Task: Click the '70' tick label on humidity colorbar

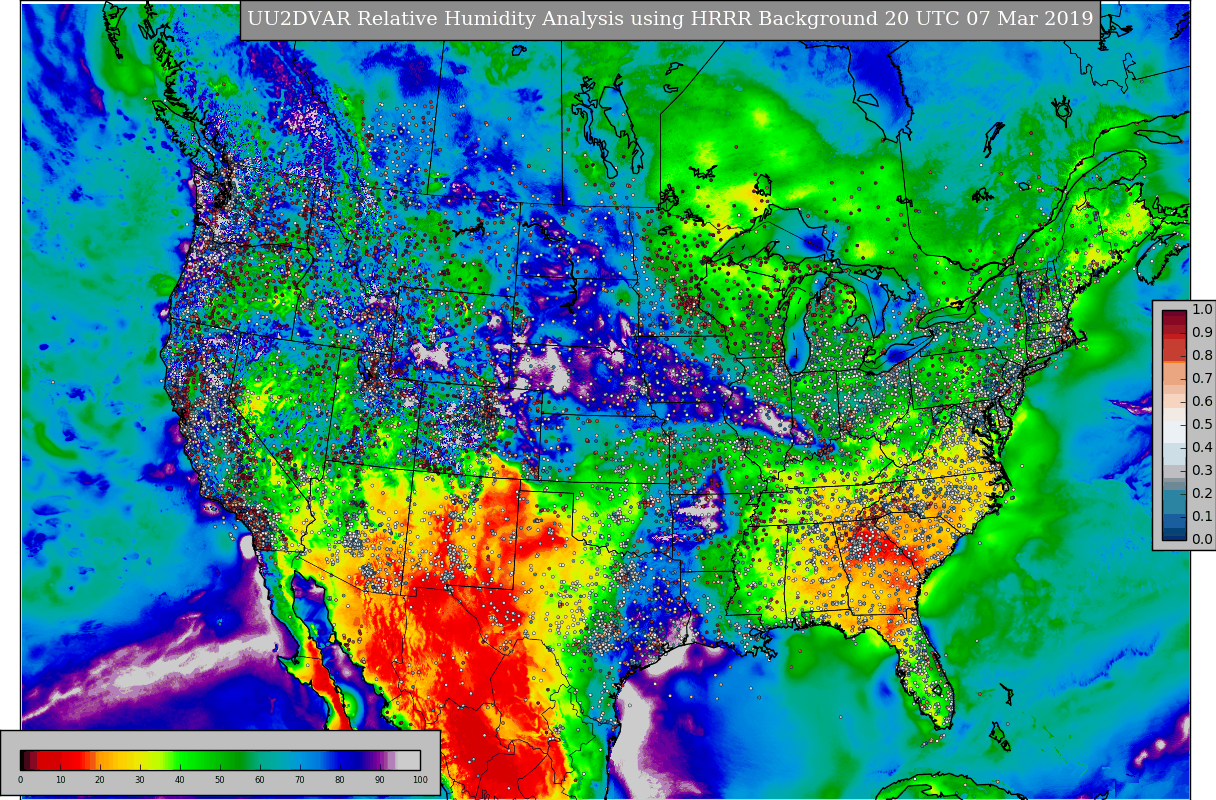Action: pos(300,780)
